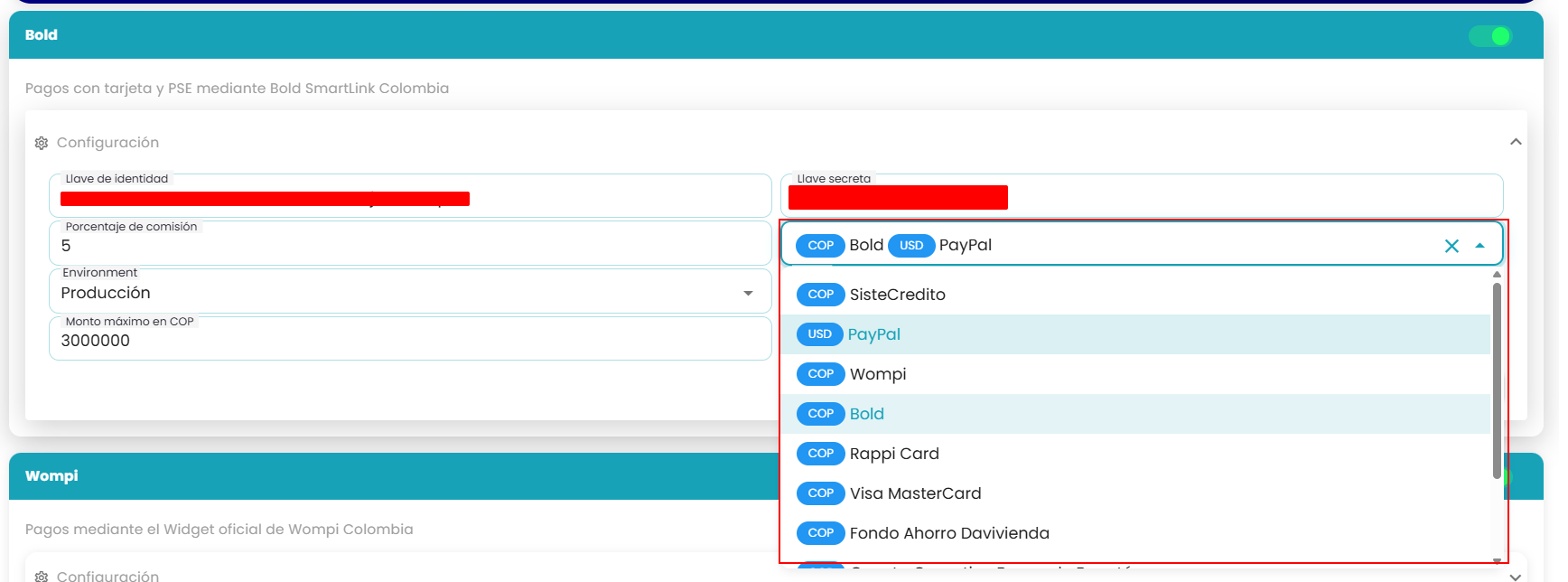This screenshot has width=1568, height=582.
Task: Expand the Wompi Configuración panel chevron
Action: point(1516,576)
